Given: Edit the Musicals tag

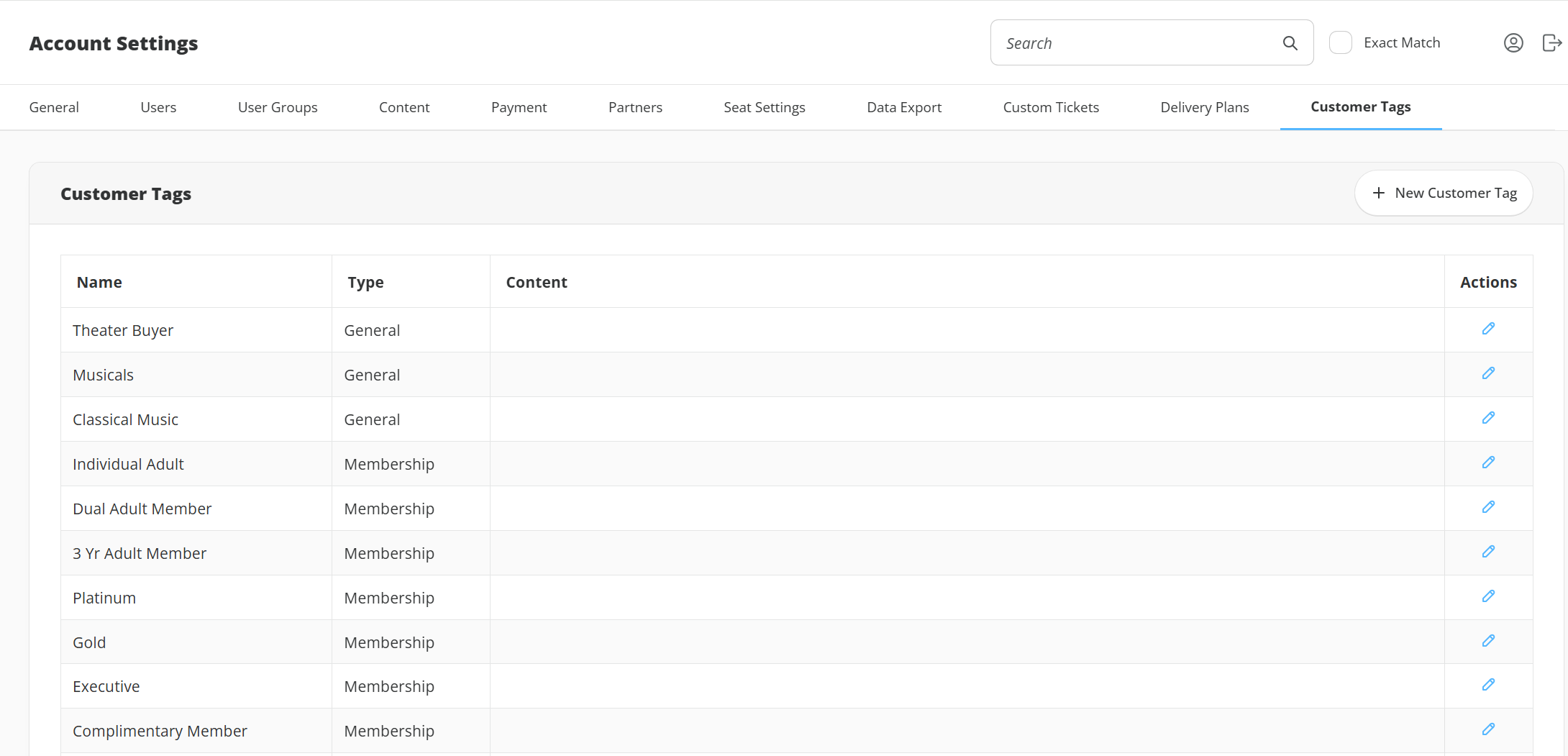Looking at the screenshot, I should click(1488, 373).
